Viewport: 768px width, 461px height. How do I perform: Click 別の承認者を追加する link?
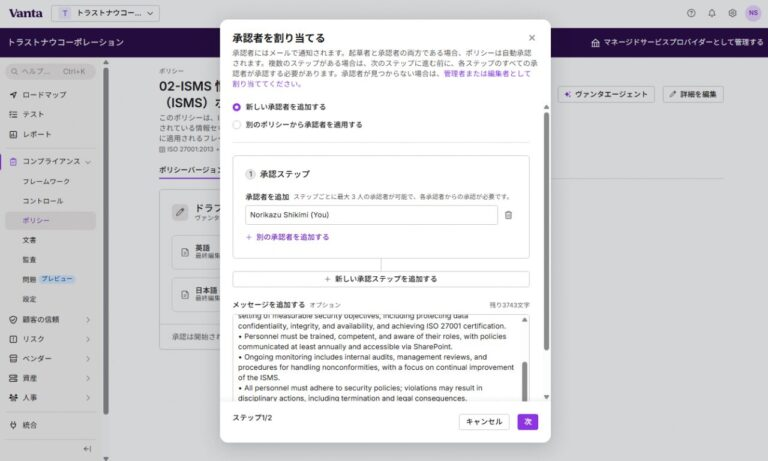[288, 237]
